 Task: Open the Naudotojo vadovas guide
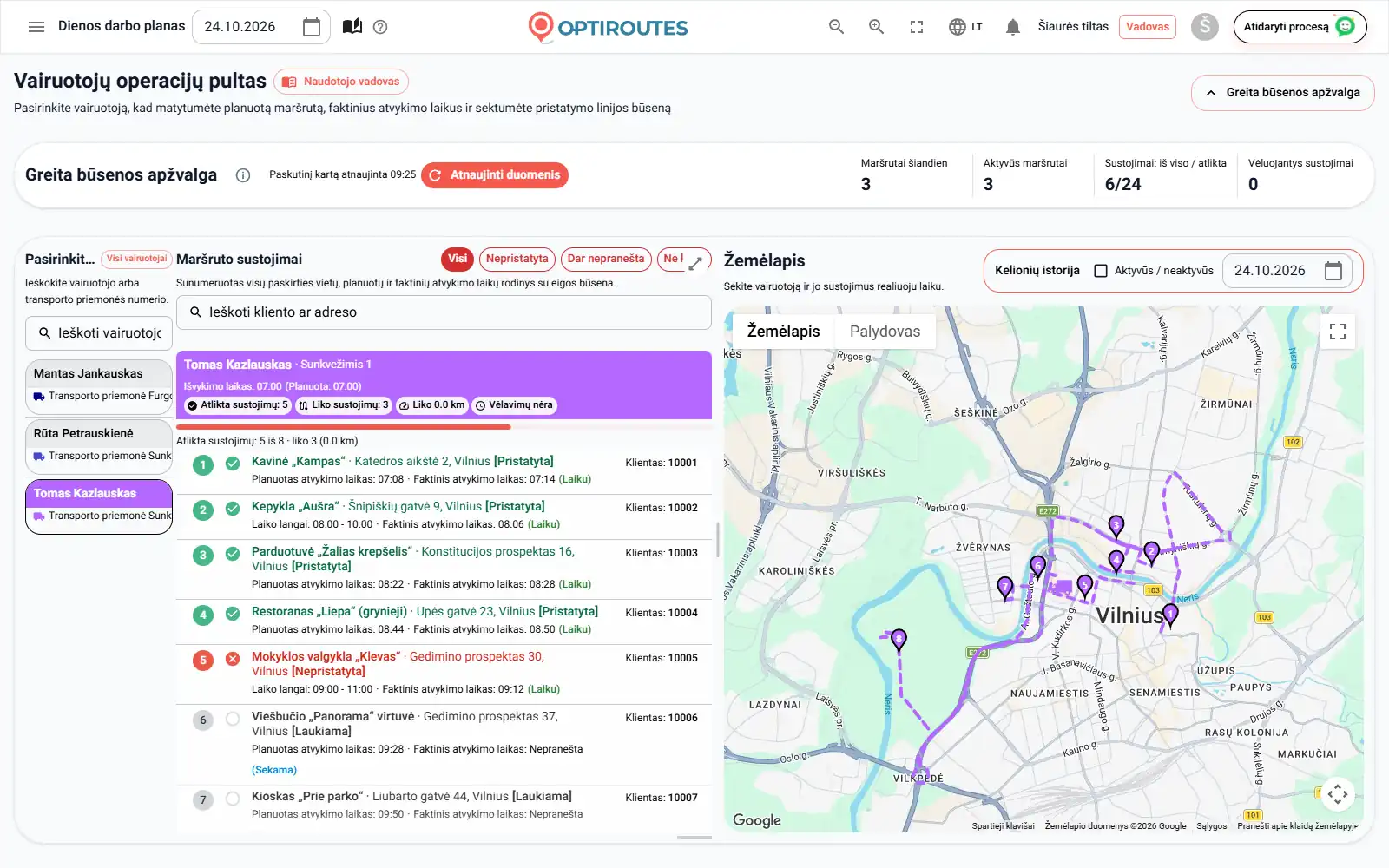341,82
